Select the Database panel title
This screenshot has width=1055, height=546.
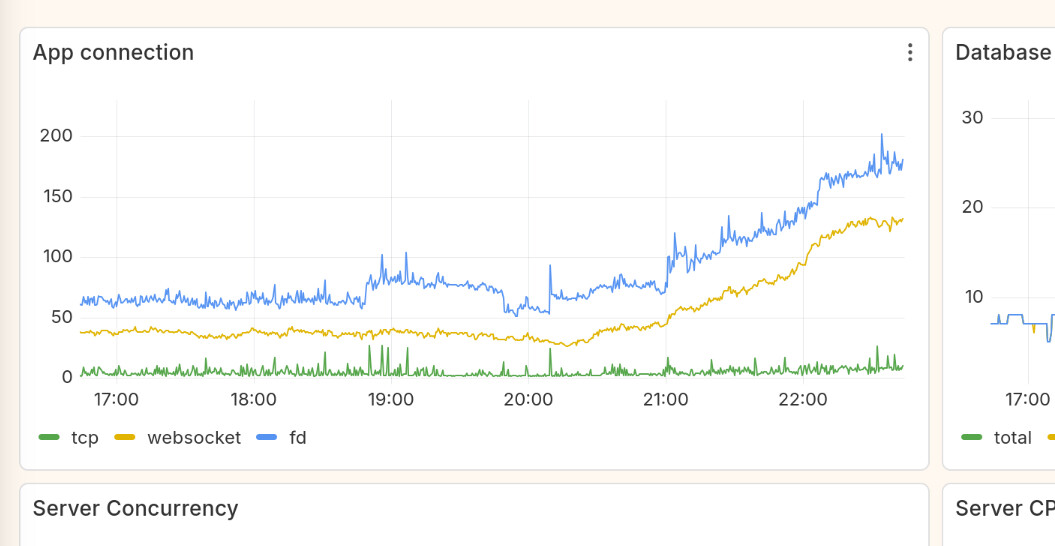1003,53
